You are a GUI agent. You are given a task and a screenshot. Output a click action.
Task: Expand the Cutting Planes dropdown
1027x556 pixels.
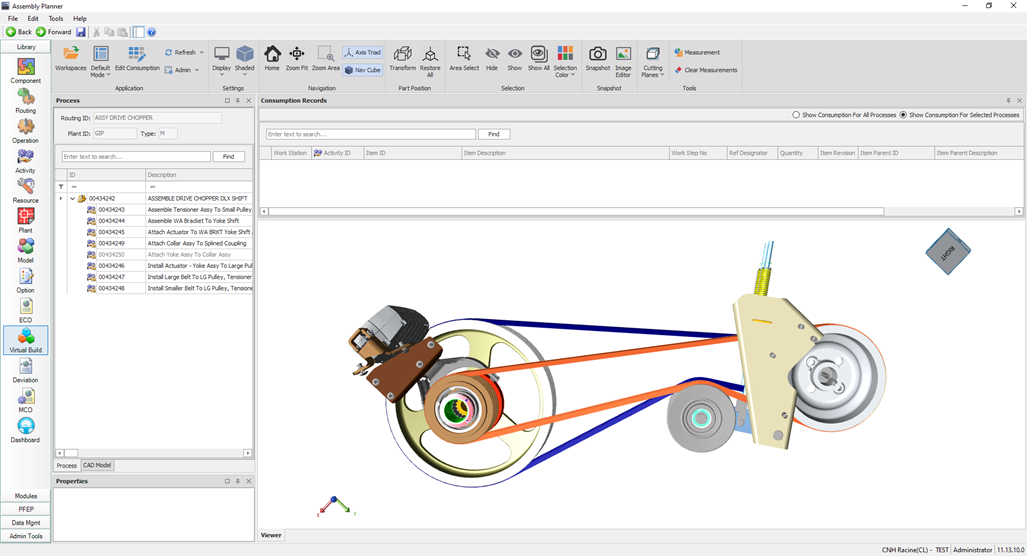click(652, 60)
